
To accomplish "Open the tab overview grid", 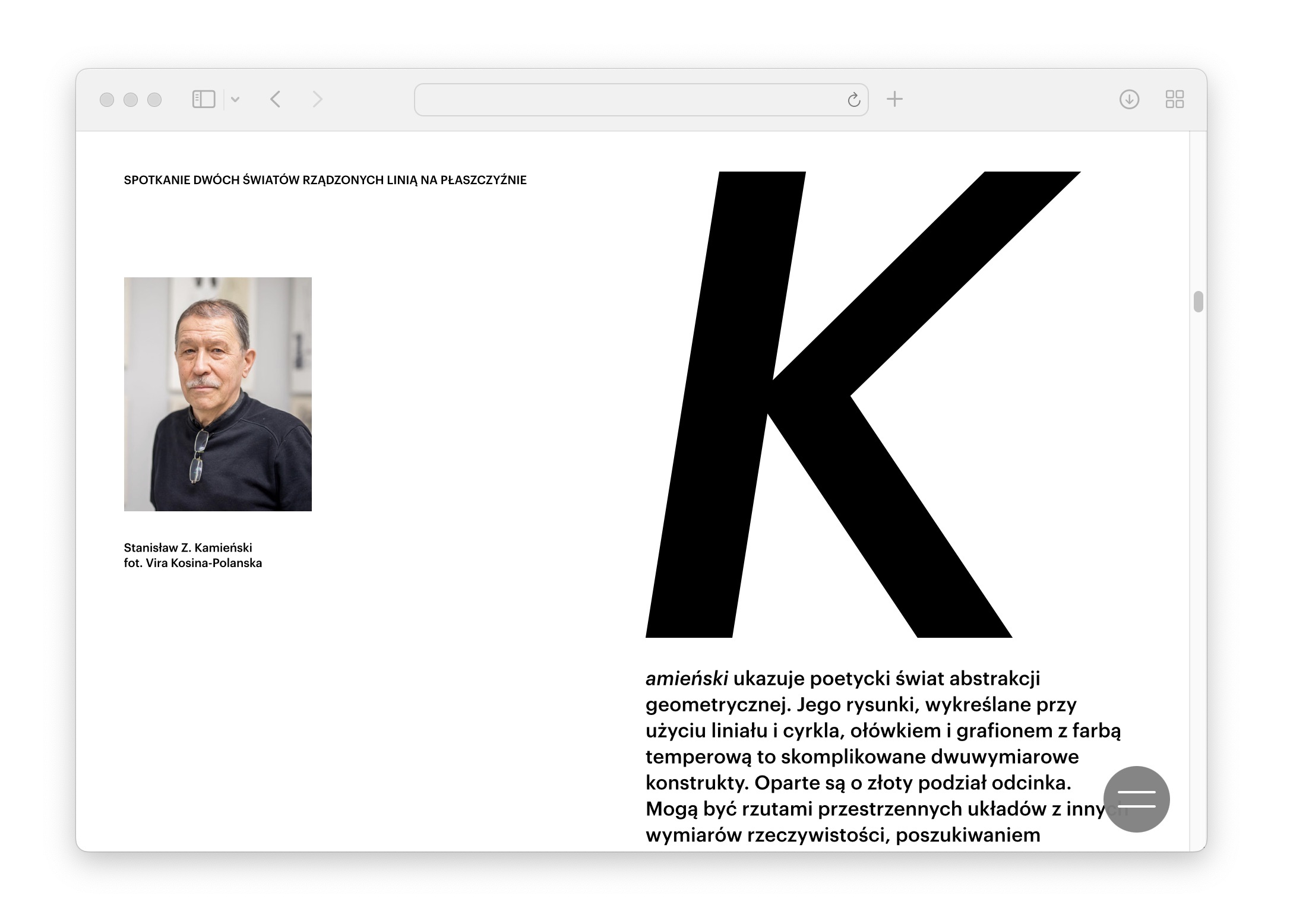I will [x=1174, y=99].
